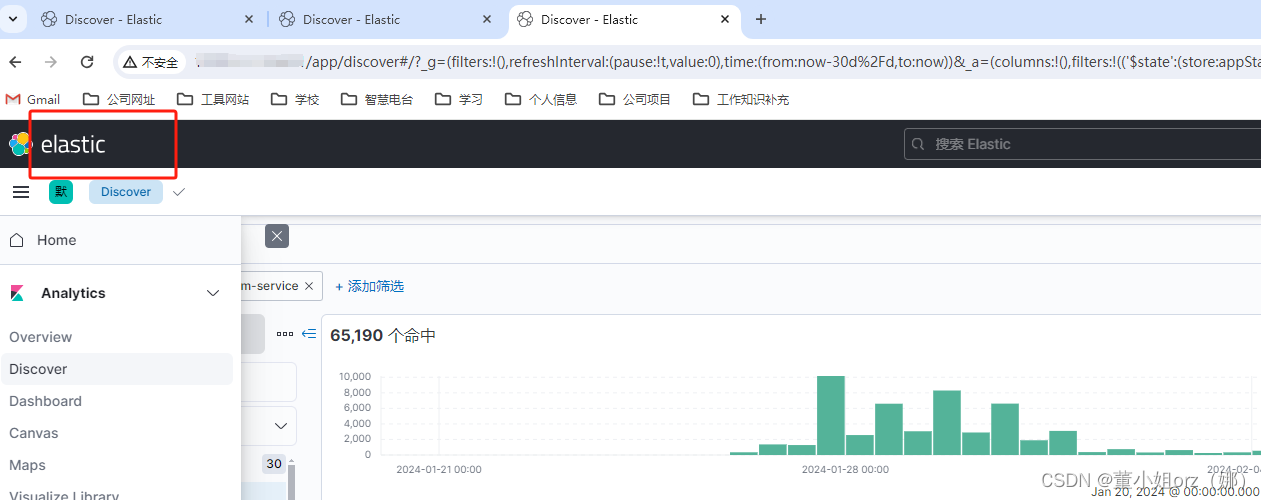Open the 工作知识补充 bookmark folder
1261x500 pixels.
(x=740, y=99)
